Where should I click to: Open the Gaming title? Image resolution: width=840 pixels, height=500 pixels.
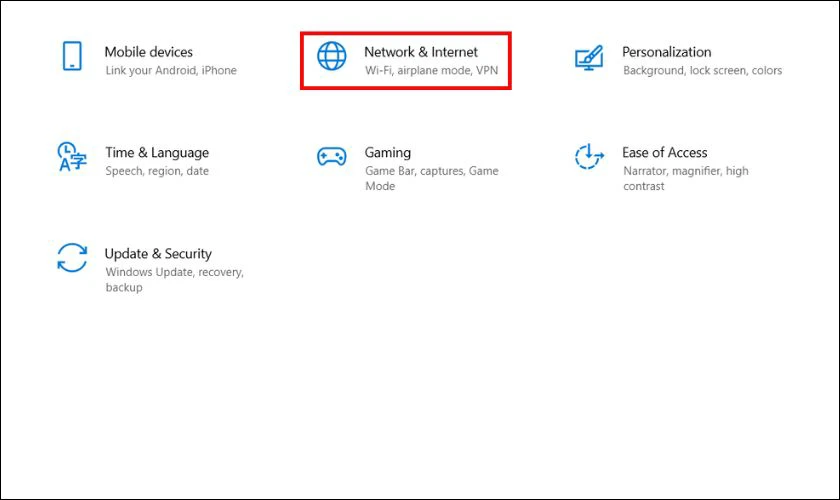click(388, 153)
